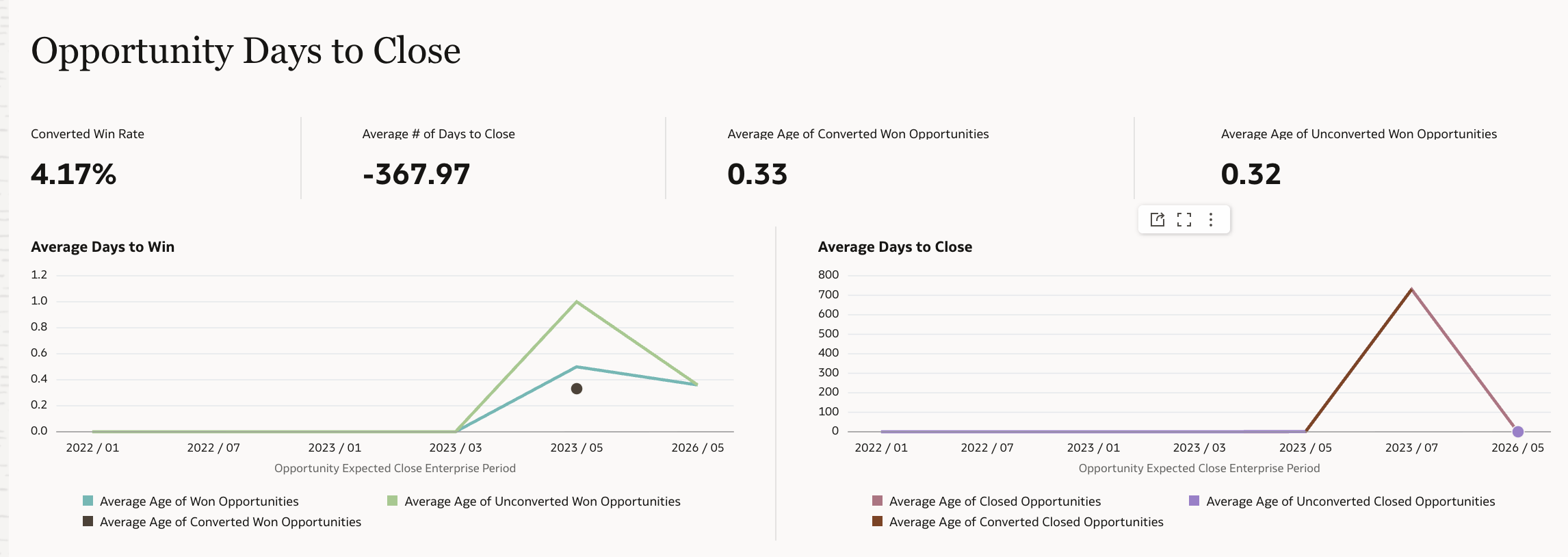Toggle Average Age of Won Opportunities legend swatch
This screenshot has width=1568, height=557.
point(88,501)
